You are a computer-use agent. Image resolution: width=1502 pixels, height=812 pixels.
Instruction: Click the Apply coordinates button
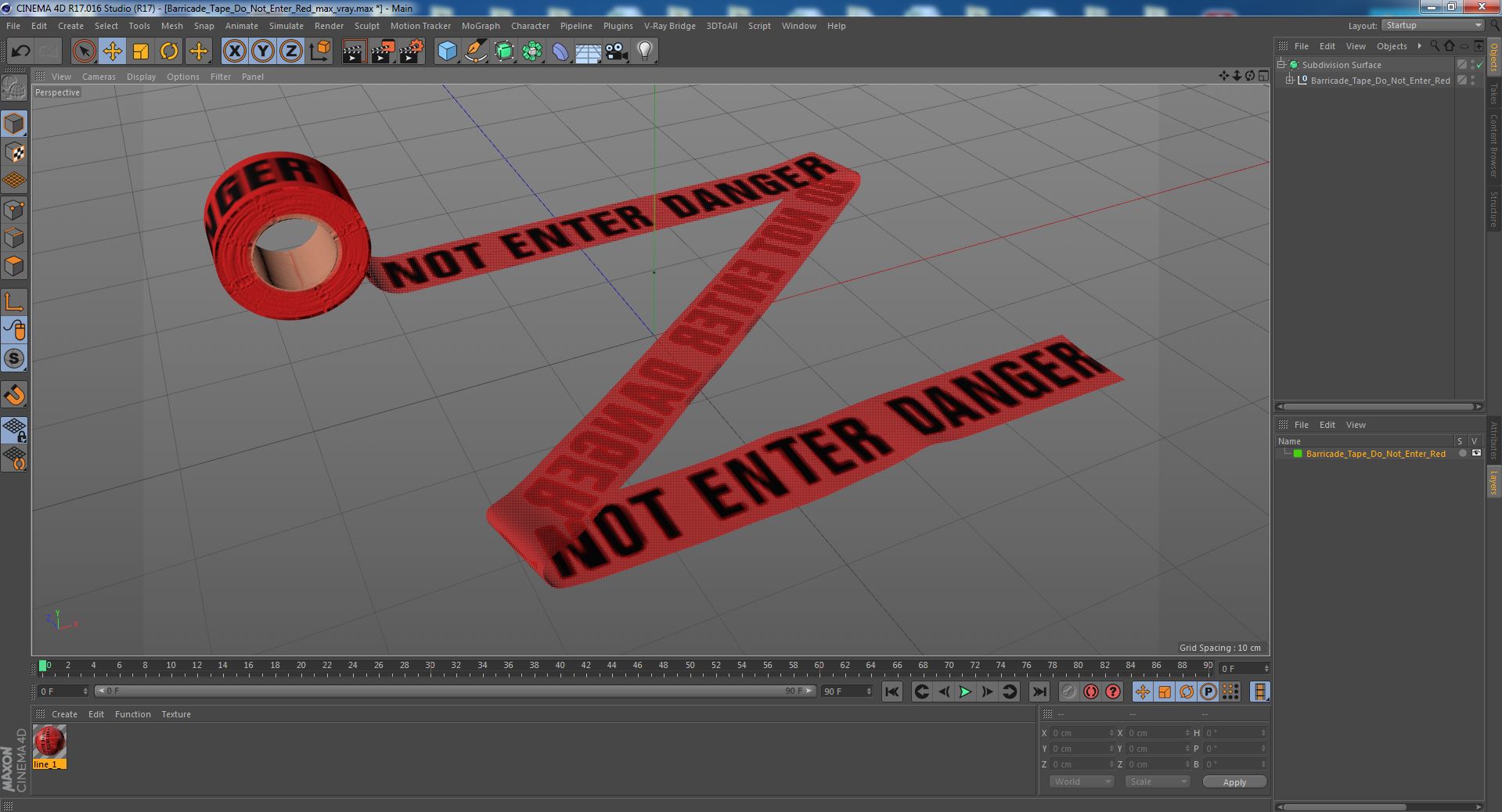coord(1234,782)
